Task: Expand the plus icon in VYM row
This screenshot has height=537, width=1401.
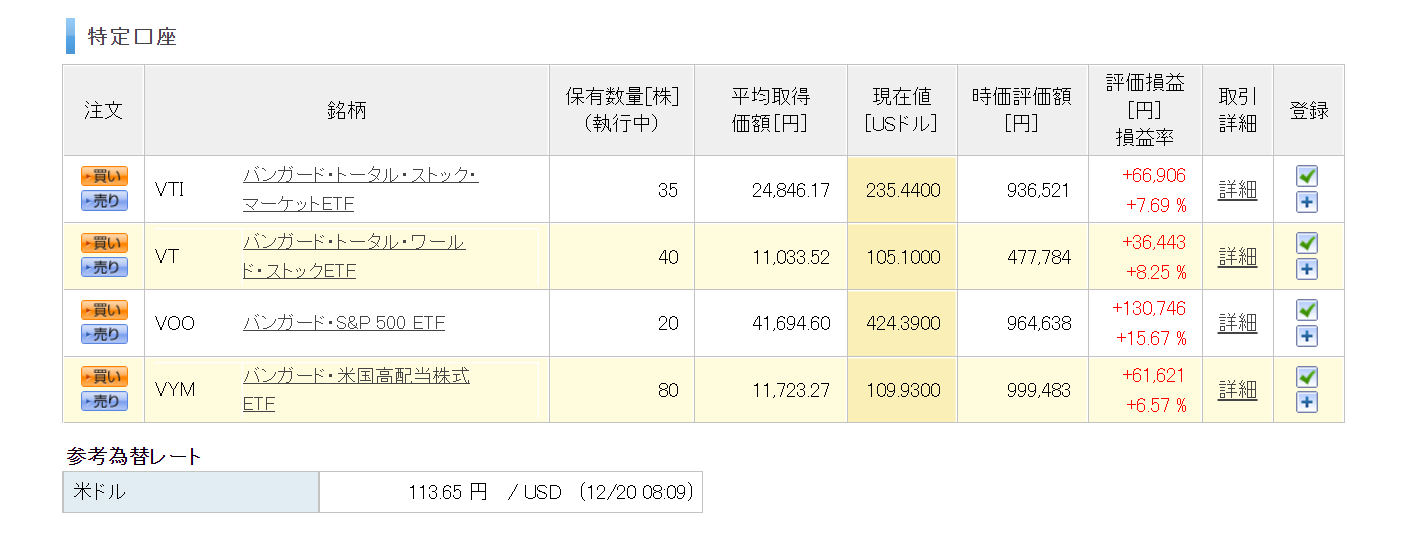Action: [1307, 403]
